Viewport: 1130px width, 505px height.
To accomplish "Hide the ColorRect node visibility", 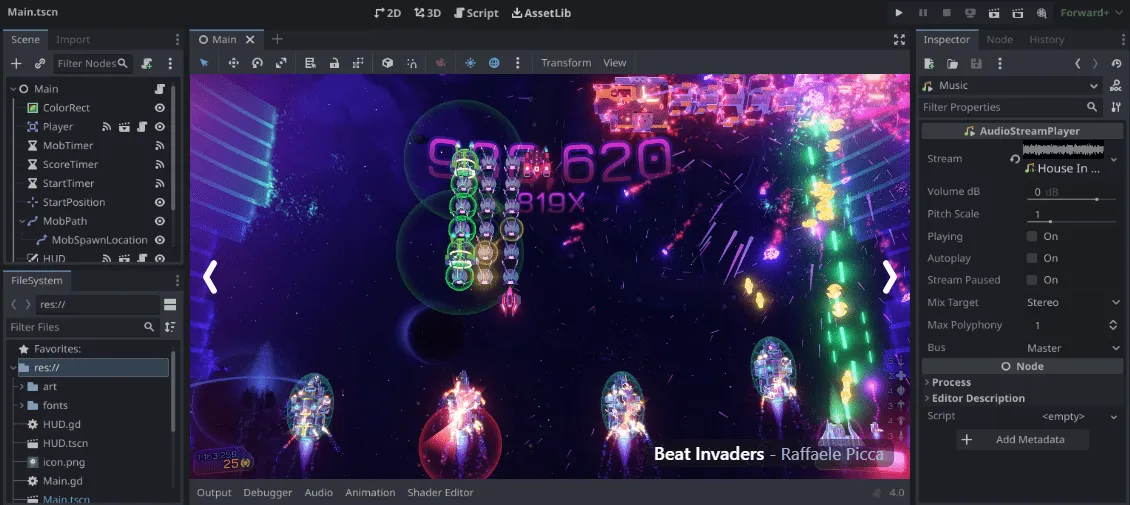I will (160, 107).
